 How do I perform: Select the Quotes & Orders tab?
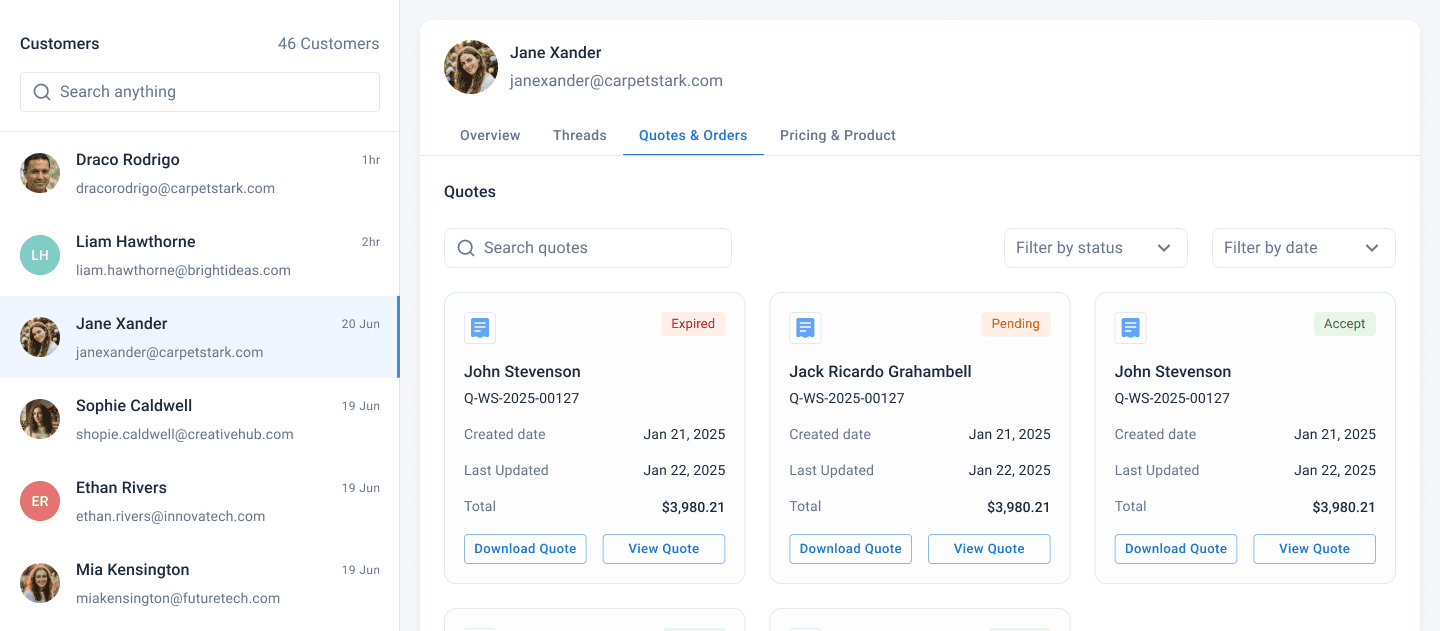(x=693, y=135)
